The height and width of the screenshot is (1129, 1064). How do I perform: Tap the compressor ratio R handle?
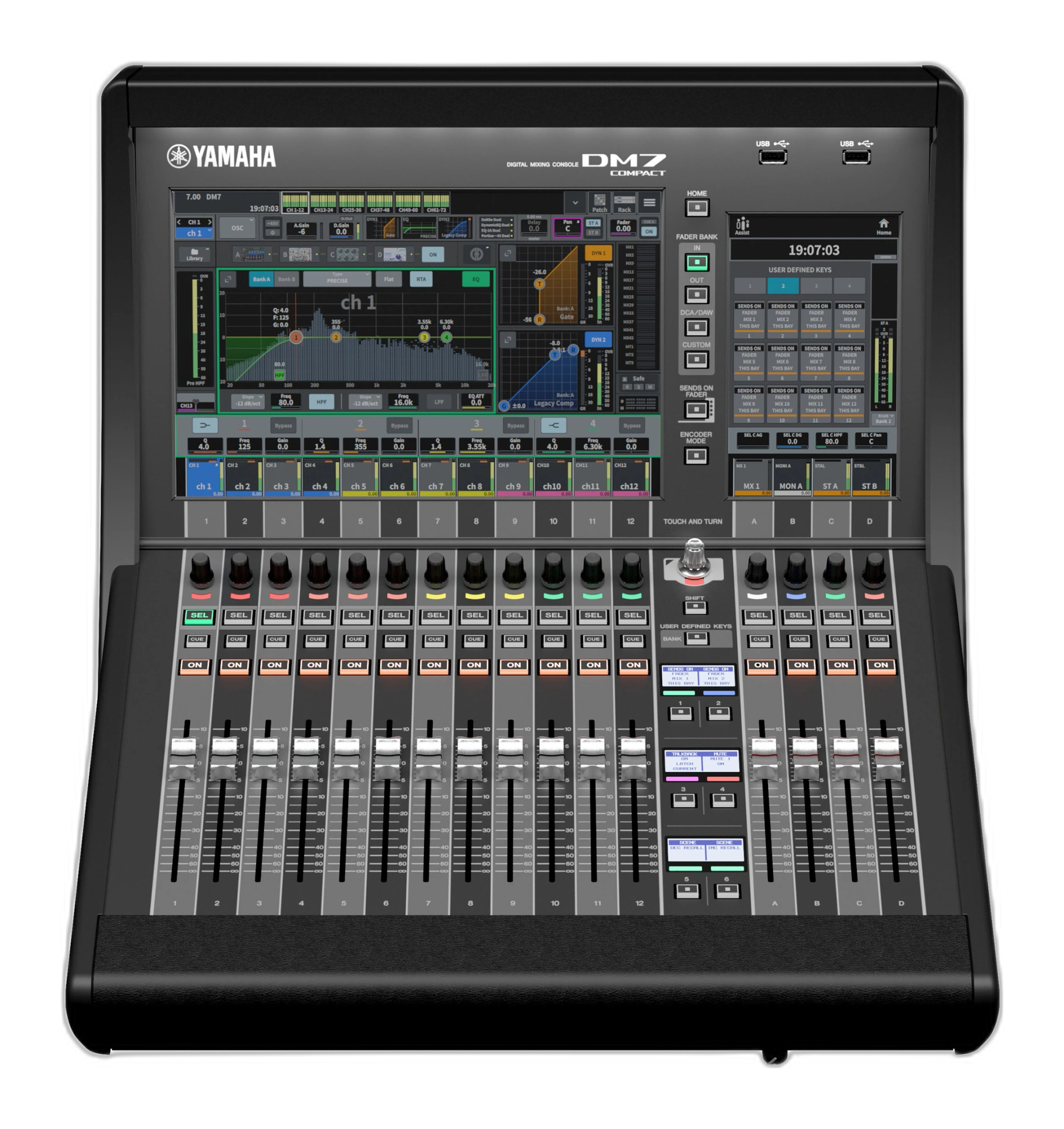tap(572, 350)
